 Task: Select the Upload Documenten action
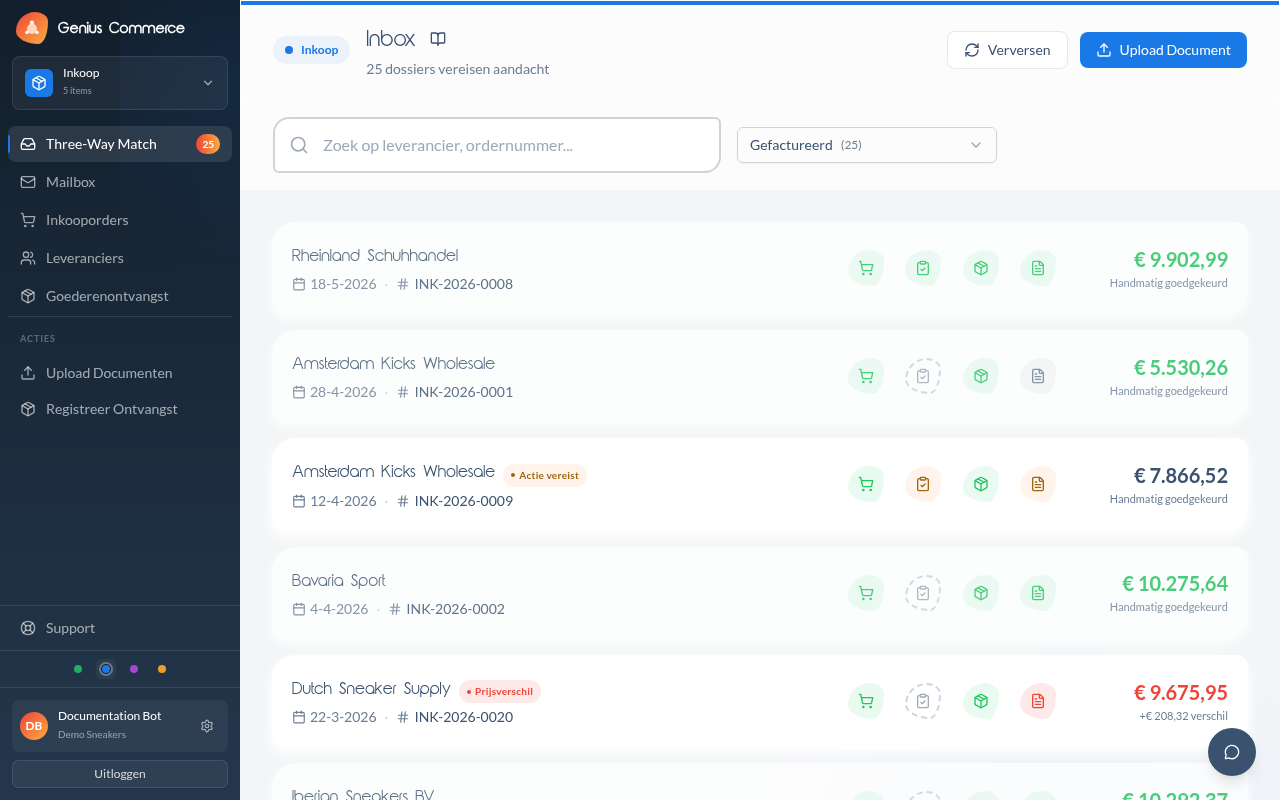tap(120, 373)
